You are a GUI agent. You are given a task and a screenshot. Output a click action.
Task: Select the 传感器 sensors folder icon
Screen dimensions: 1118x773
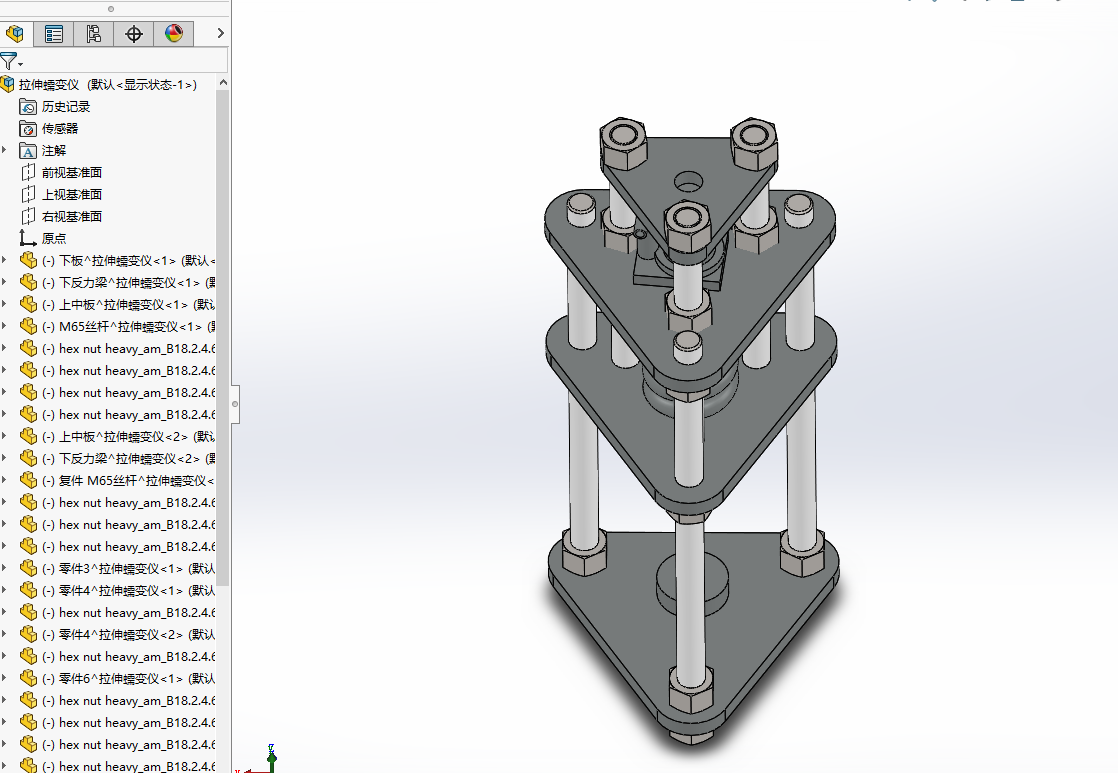[28, 129]
